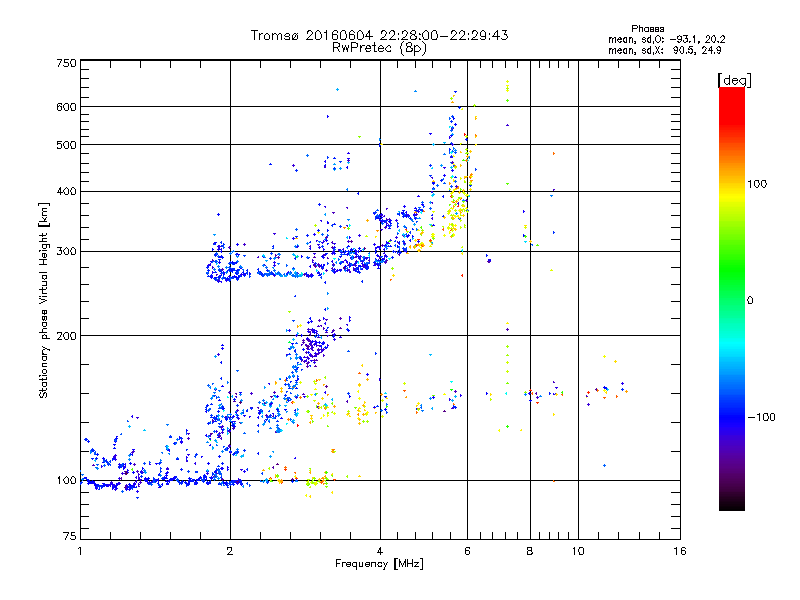
Task: Click the y-axis tick label "750"
Action: pyautogui.click(x=66, y=63)
